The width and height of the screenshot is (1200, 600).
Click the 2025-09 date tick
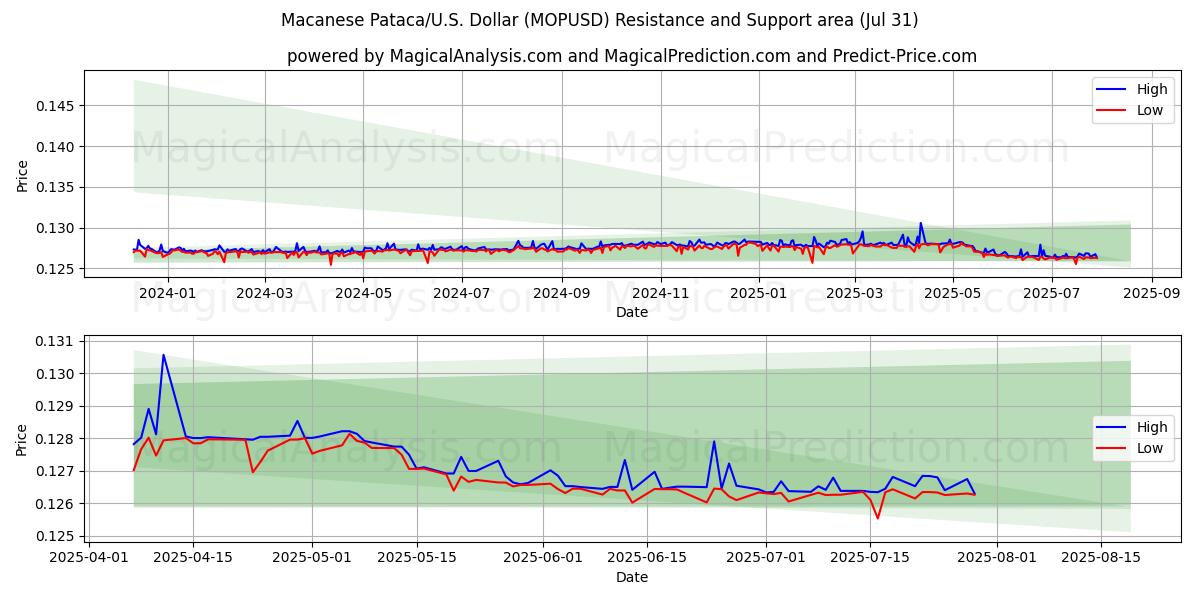1153,293
